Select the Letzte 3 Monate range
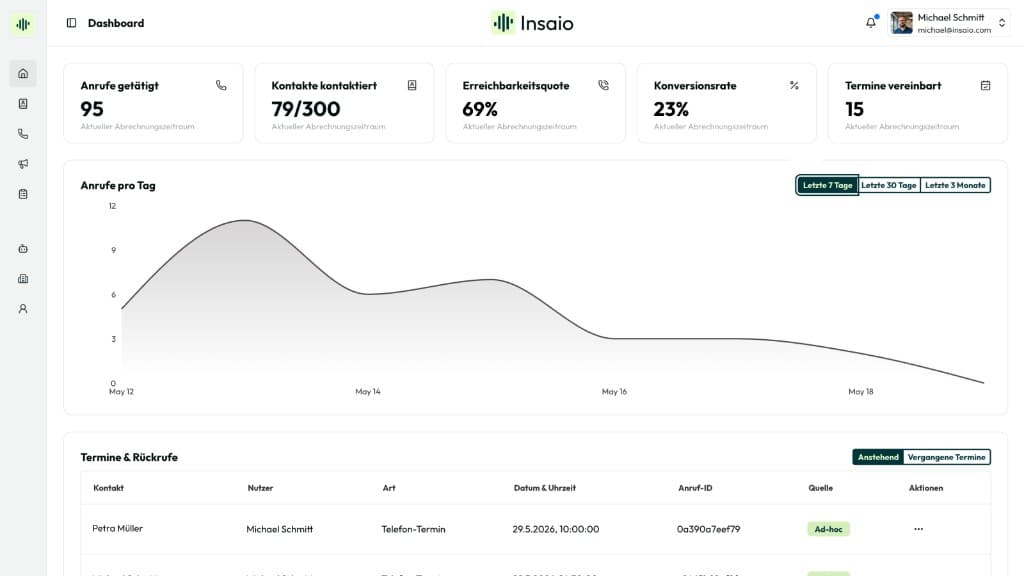The height and width of the screenshot is (576, 1024). click(x=955, y=185)
